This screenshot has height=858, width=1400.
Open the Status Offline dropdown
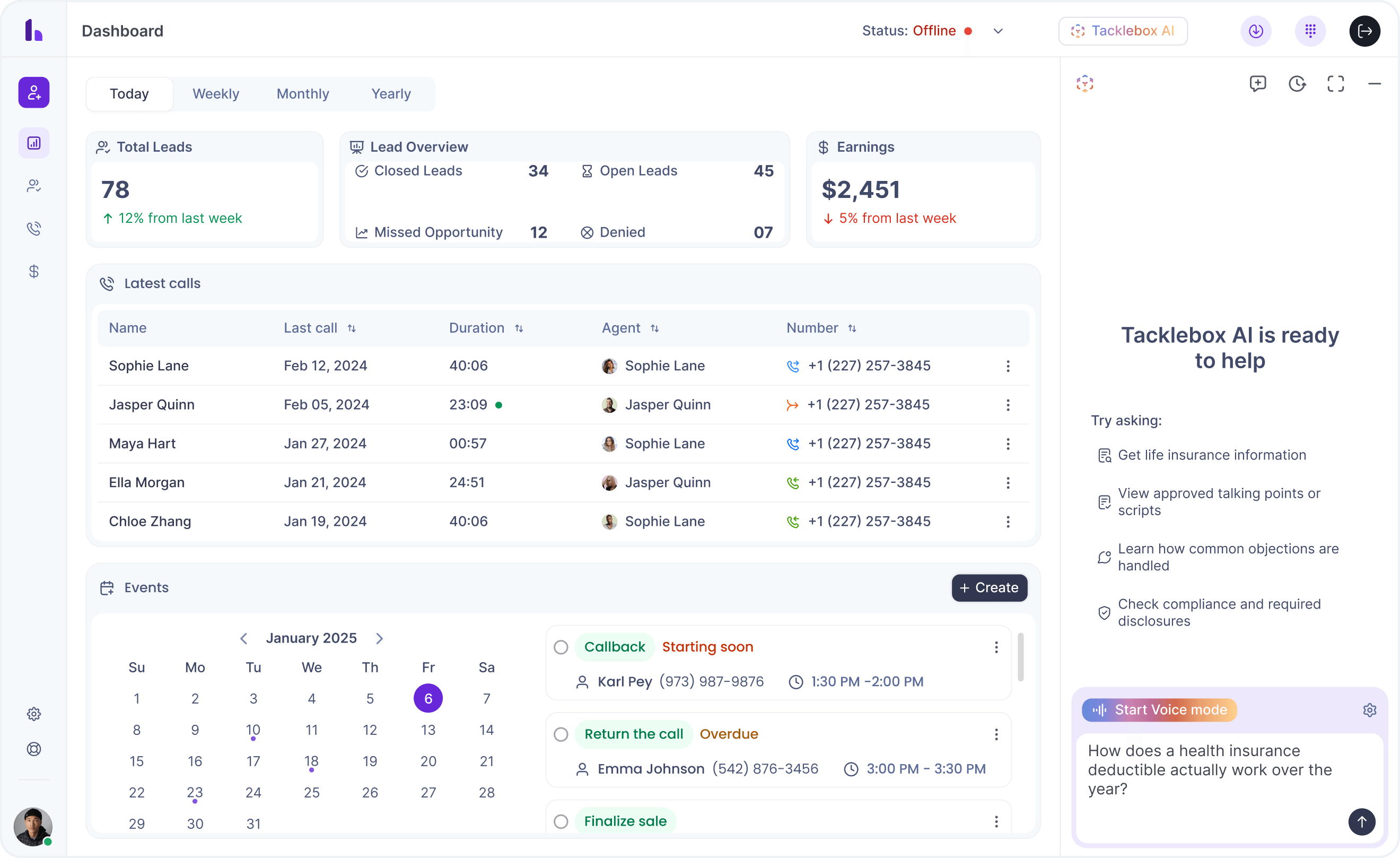tap(998, 31)
